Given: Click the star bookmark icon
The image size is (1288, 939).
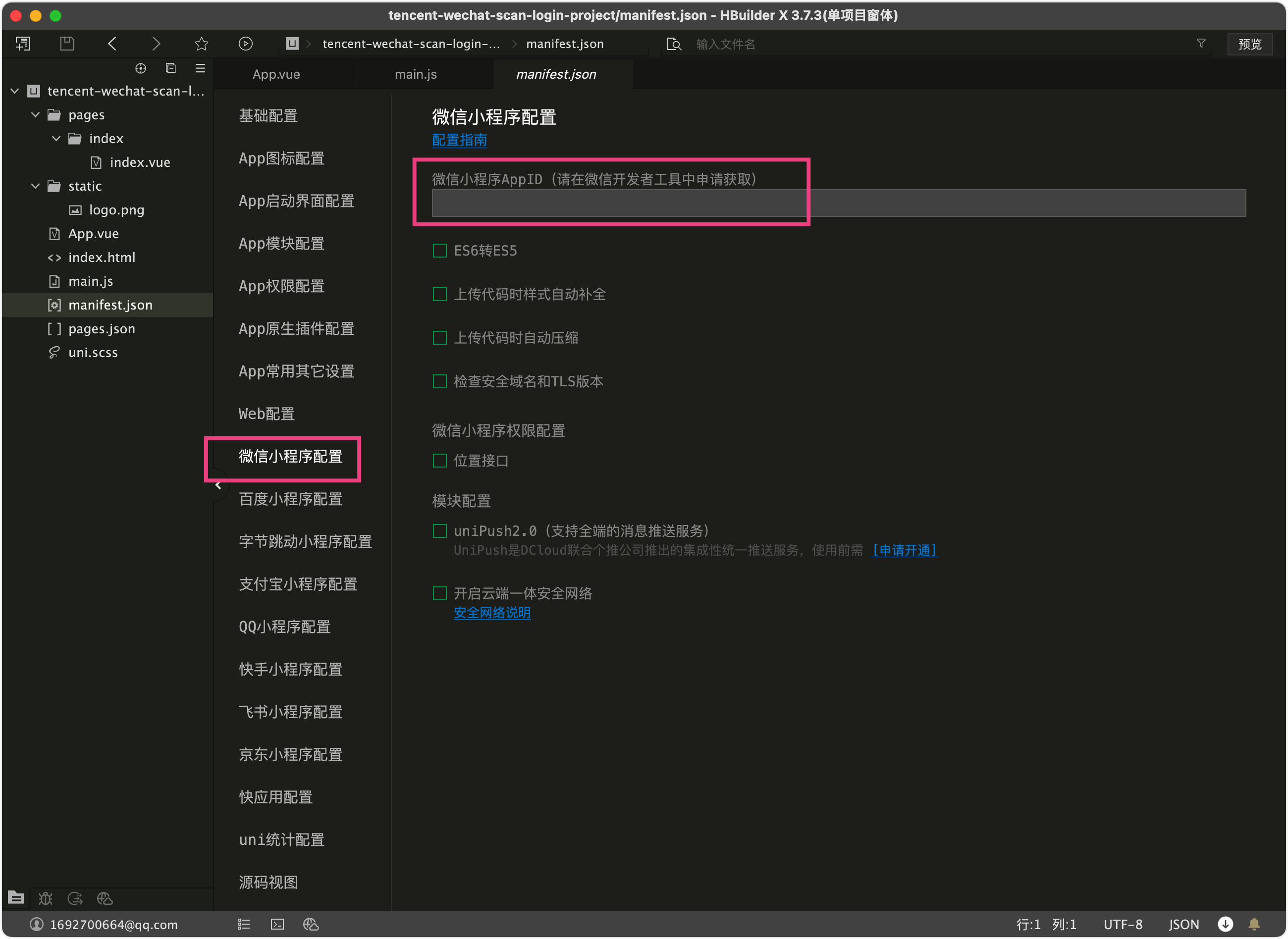Looking at the screenshot, I should (201, 44).
